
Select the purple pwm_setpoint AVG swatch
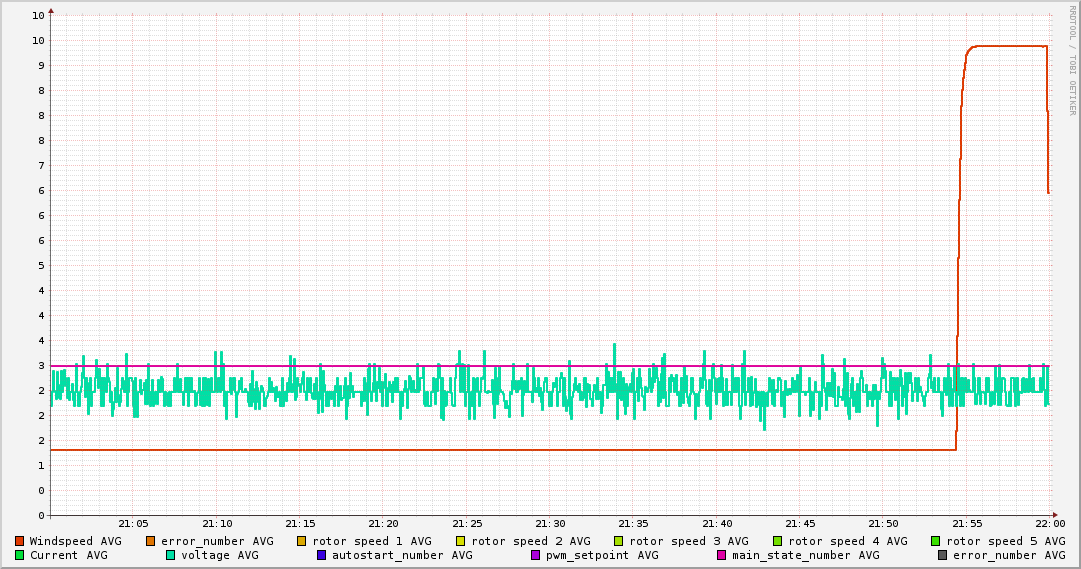(536, 555)
